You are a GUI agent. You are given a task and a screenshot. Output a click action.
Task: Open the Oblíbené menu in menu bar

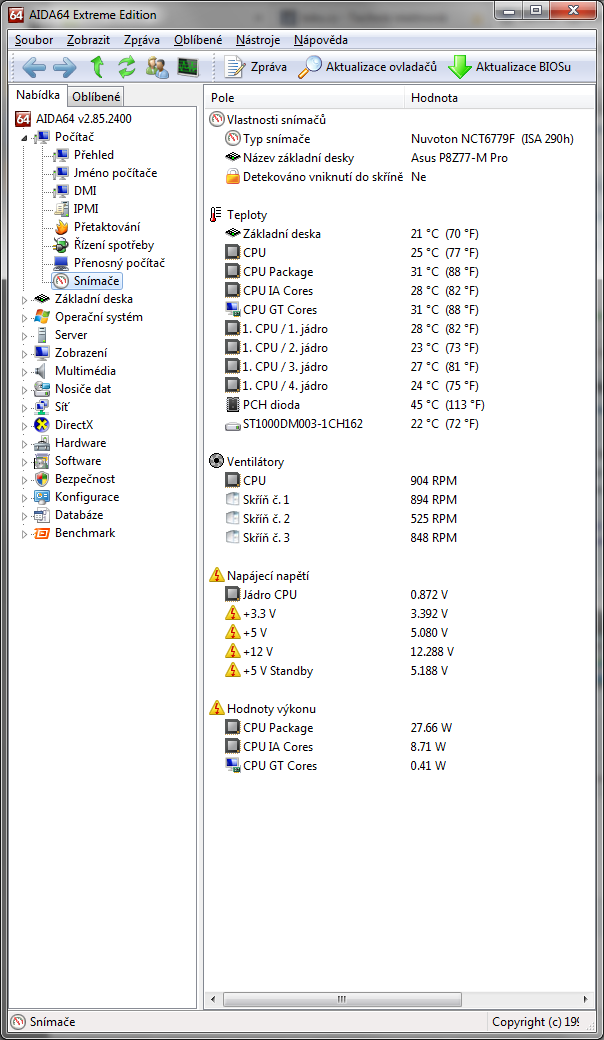198,40
